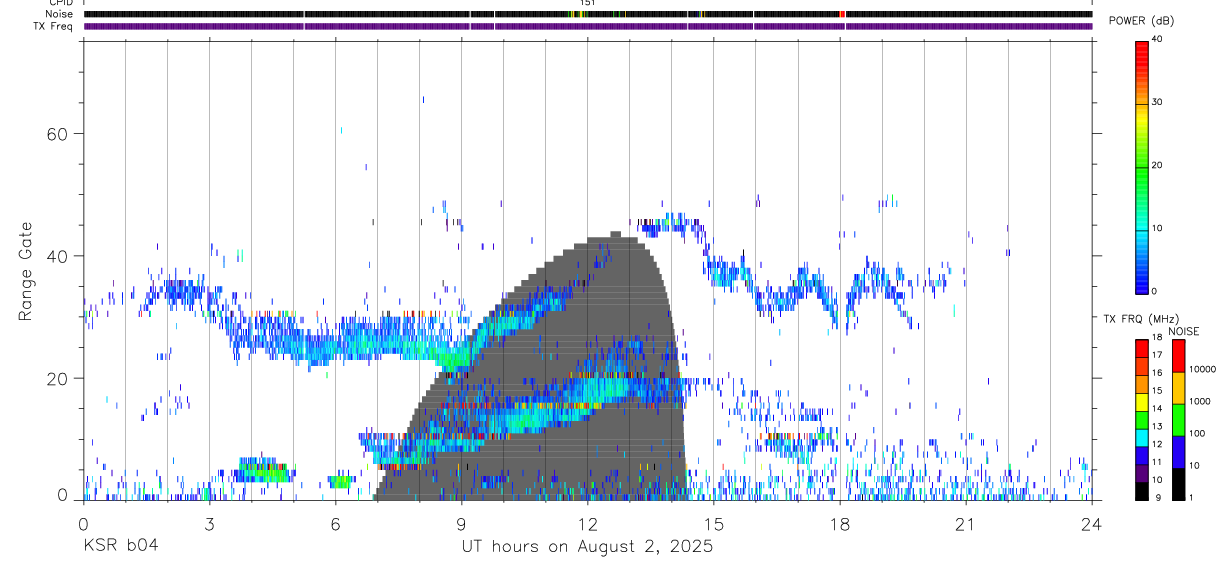1228x567 pixels.
Task: Click the power gradient colorbar
Action: click(x=1141, y=166)
